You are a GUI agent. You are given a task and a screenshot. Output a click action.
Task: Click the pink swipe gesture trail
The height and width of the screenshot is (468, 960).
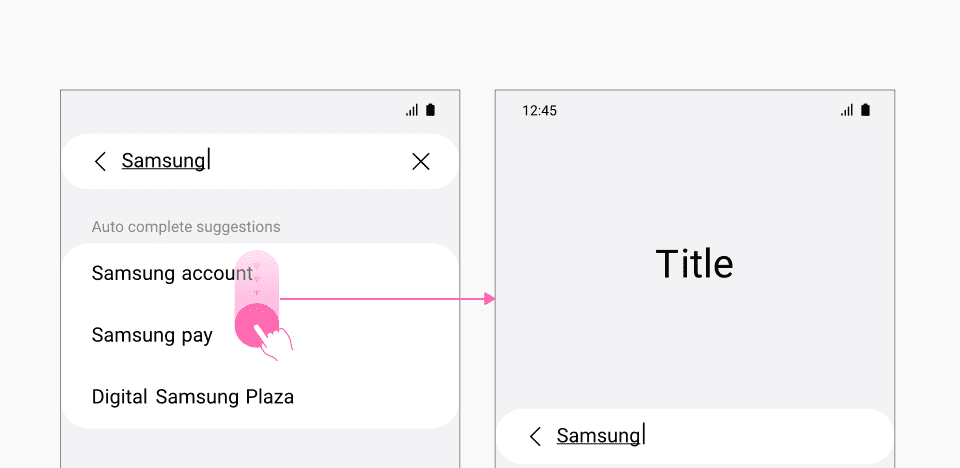tap(257, 279)
